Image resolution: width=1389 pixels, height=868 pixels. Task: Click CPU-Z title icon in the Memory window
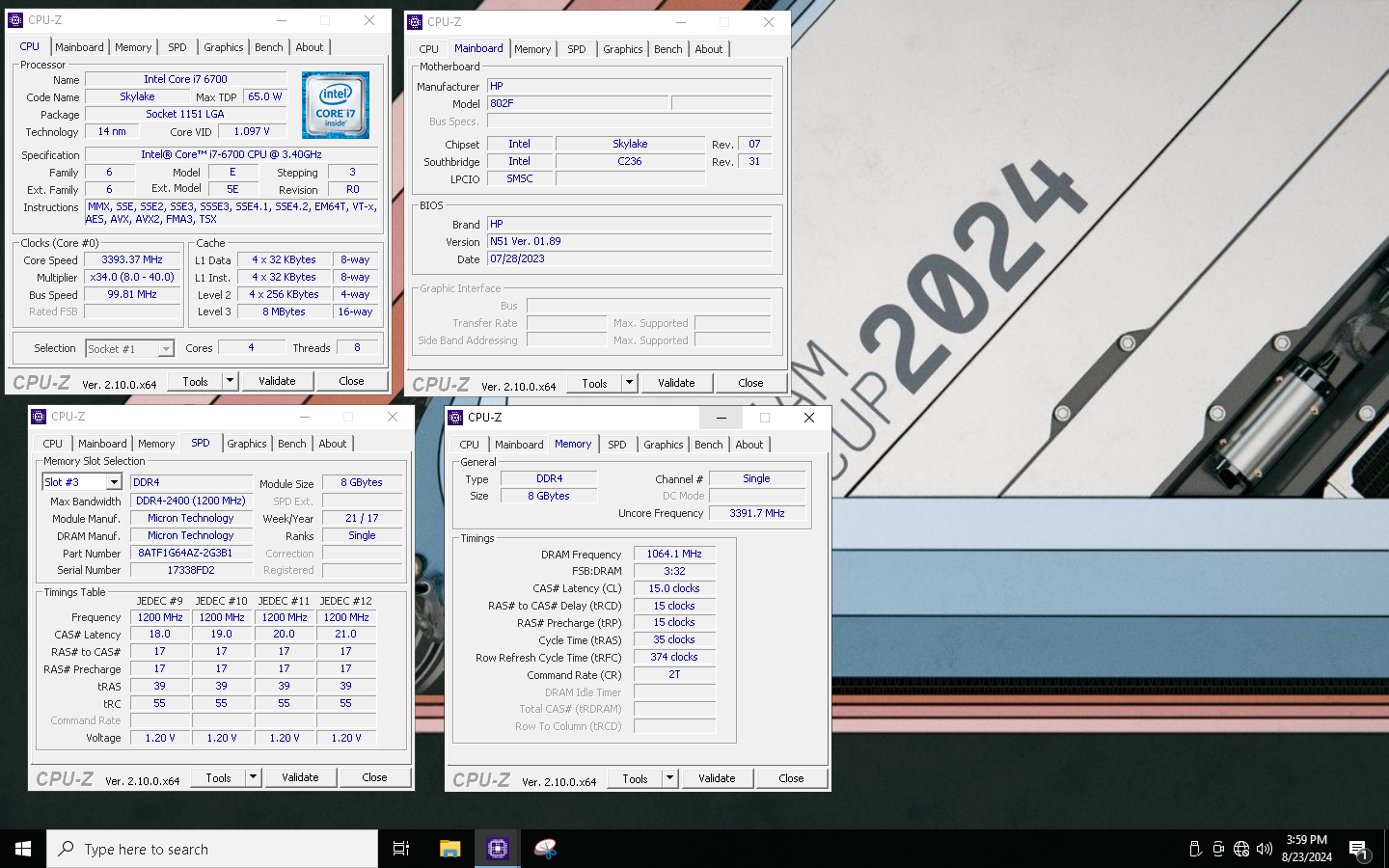pos(455,418)
